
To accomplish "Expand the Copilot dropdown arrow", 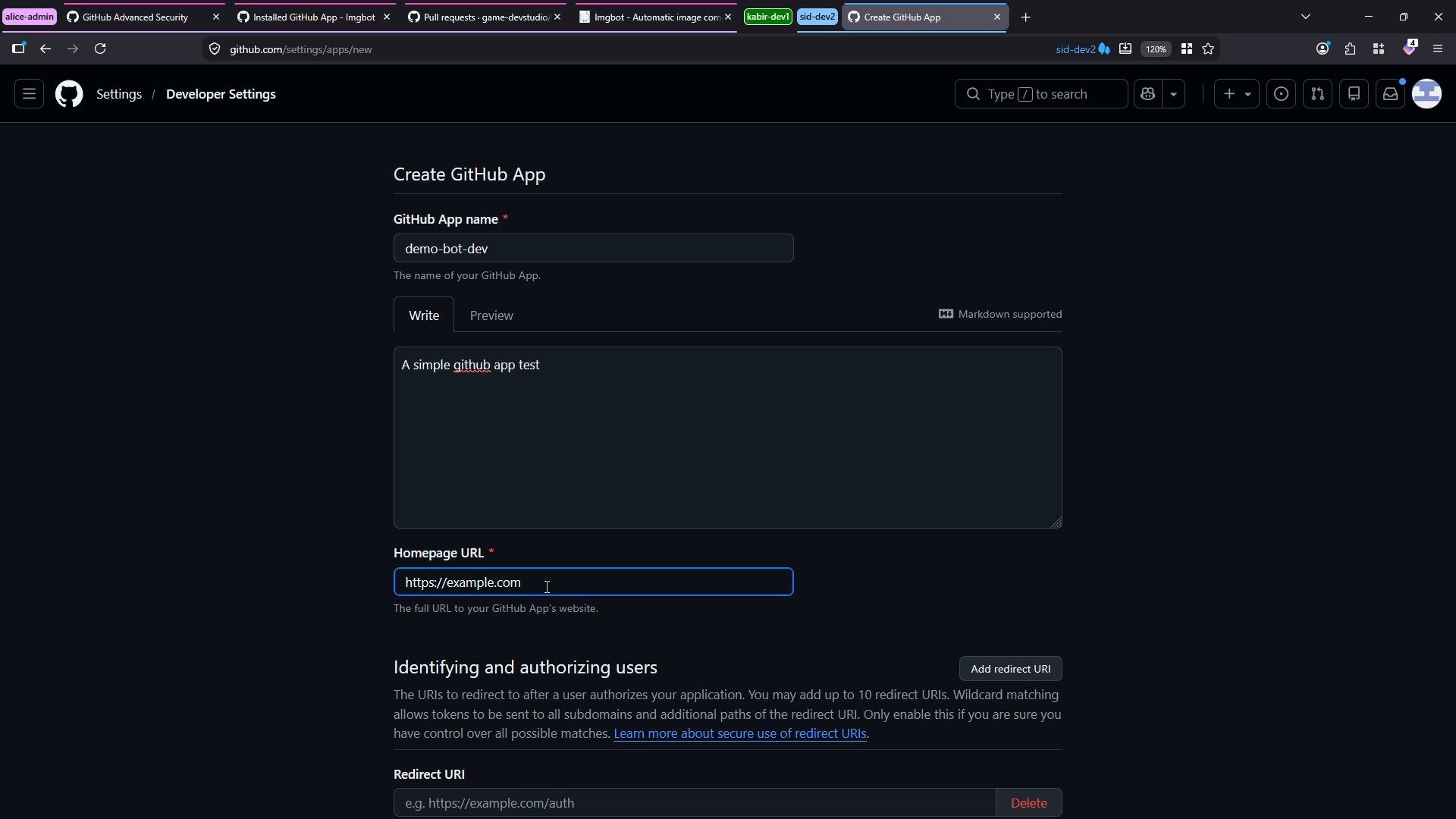I will point(1174,94).
